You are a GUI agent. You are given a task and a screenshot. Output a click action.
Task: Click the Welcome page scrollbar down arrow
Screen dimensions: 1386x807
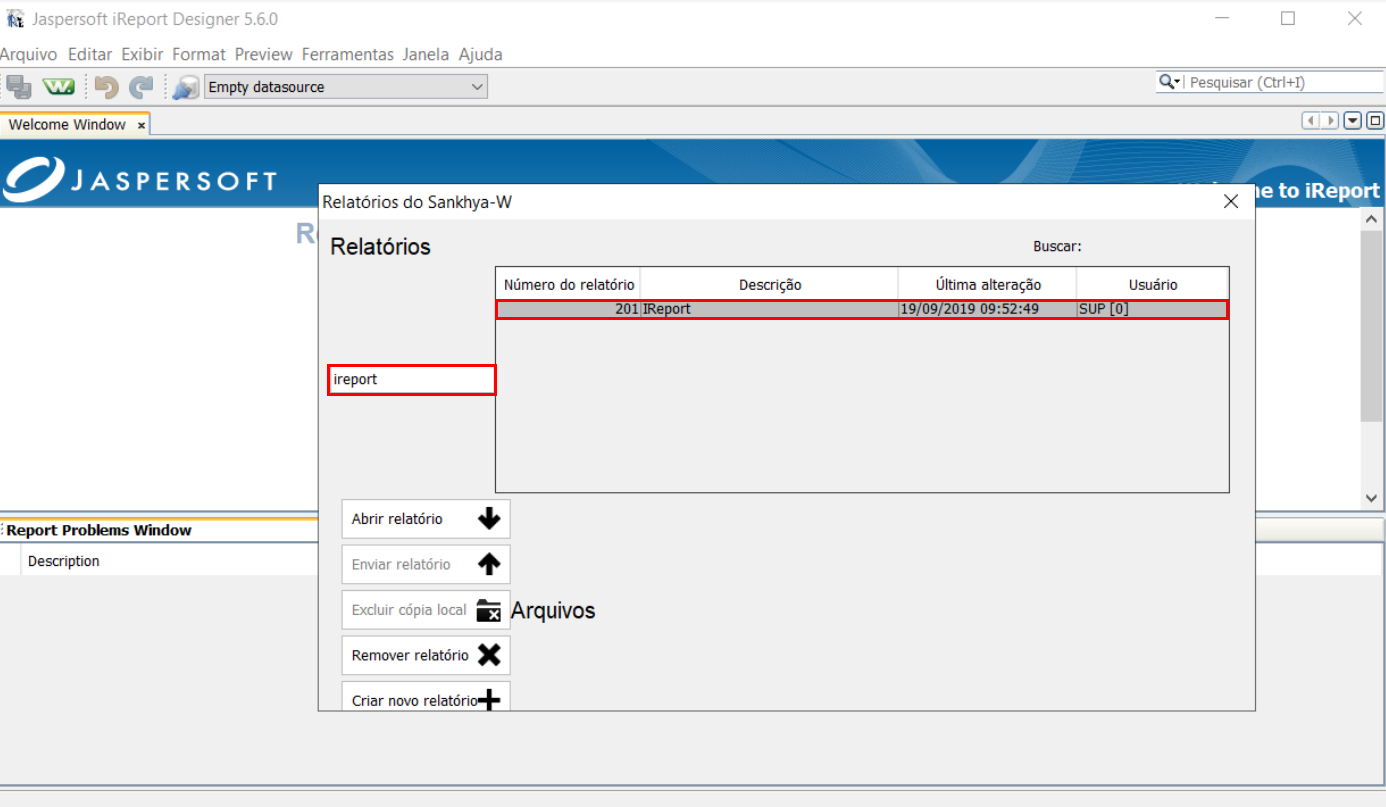click(x=1372, y=497)
